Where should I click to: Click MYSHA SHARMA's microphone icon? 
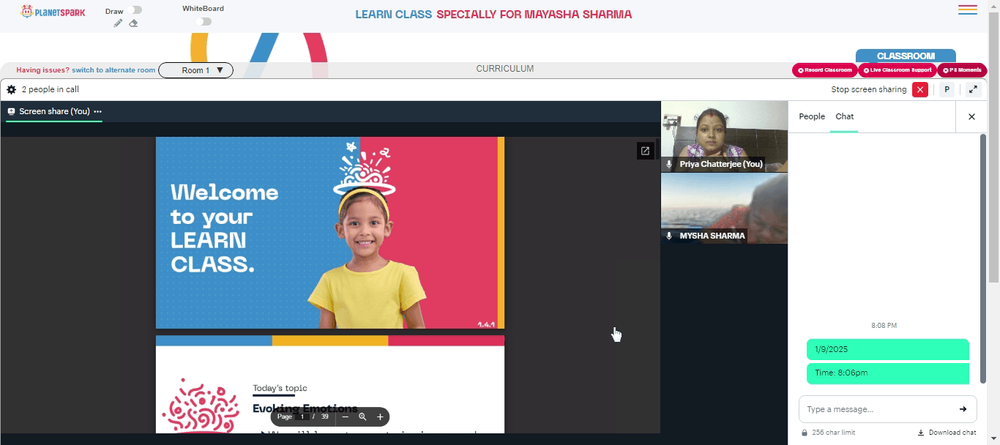pyautogui.click(x=669, y=236)
